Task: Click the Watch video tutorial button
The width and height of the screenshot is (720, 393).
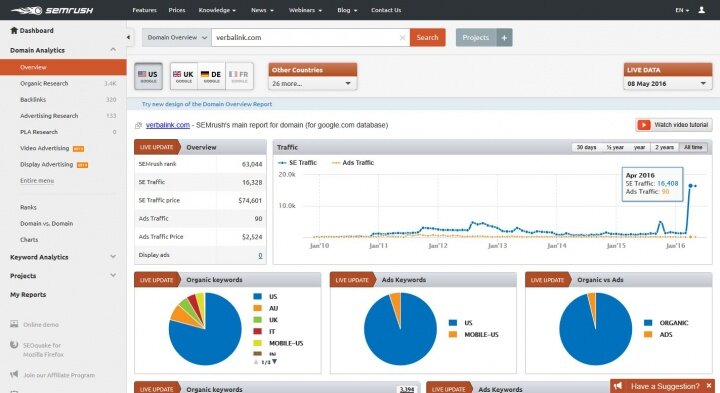Action: (x=674, y=125)
